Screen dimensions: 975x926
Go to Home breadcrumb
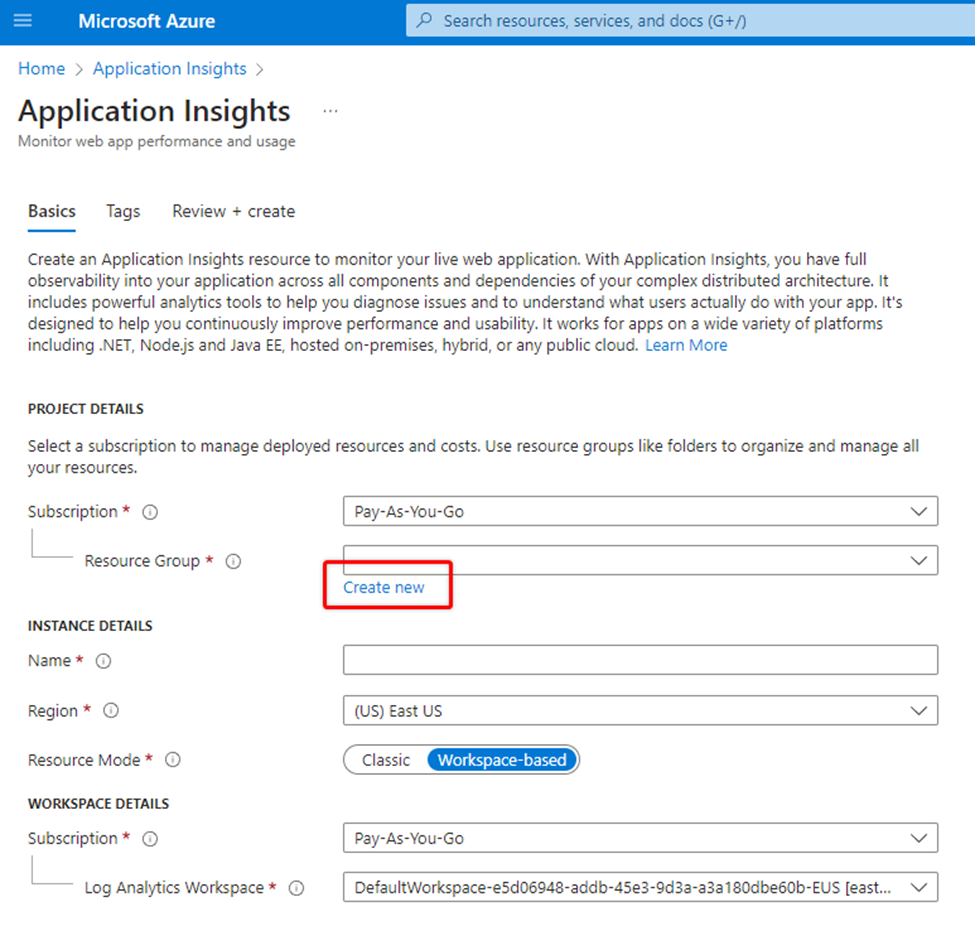(42, 68)
